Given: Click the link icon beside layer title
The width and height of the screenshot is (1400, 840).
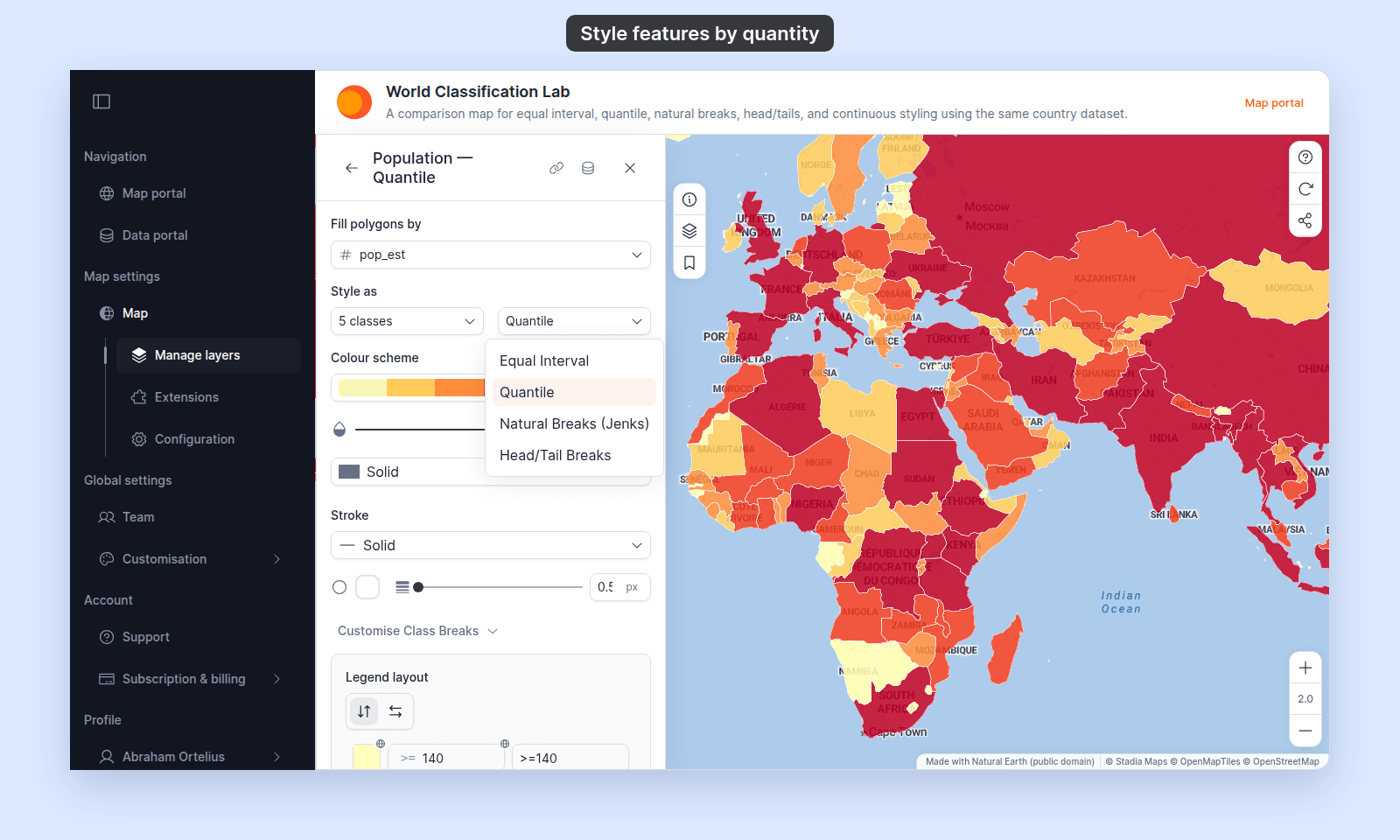Looking at the screenshot, I should tap(556, 168).
